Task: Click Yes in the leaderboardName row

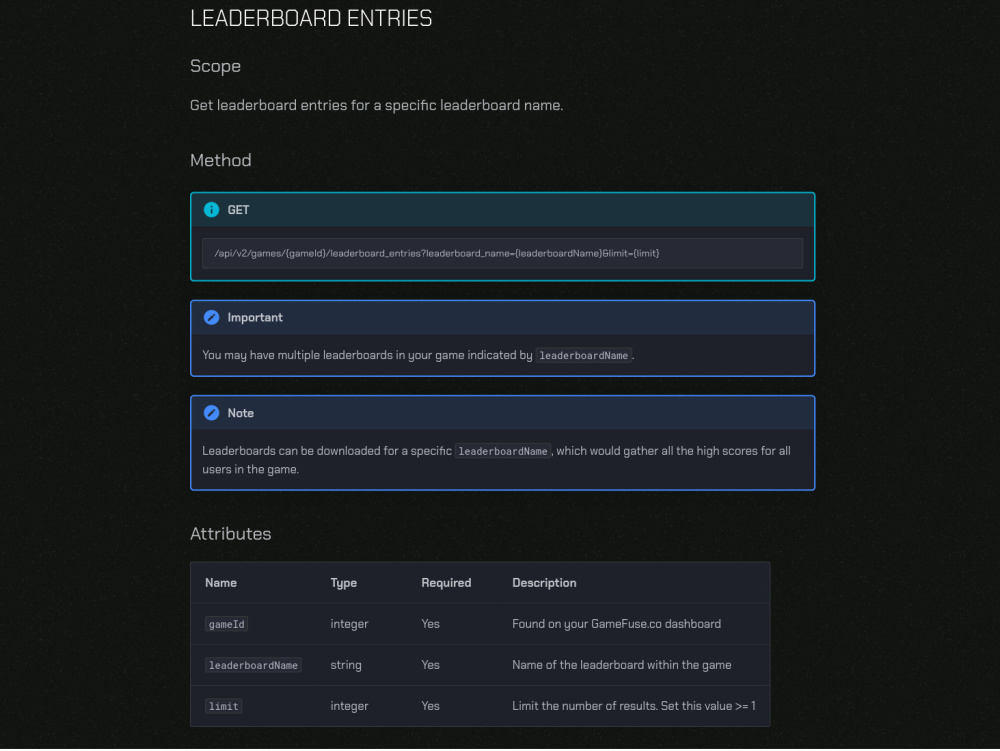Action: (430, 665)
